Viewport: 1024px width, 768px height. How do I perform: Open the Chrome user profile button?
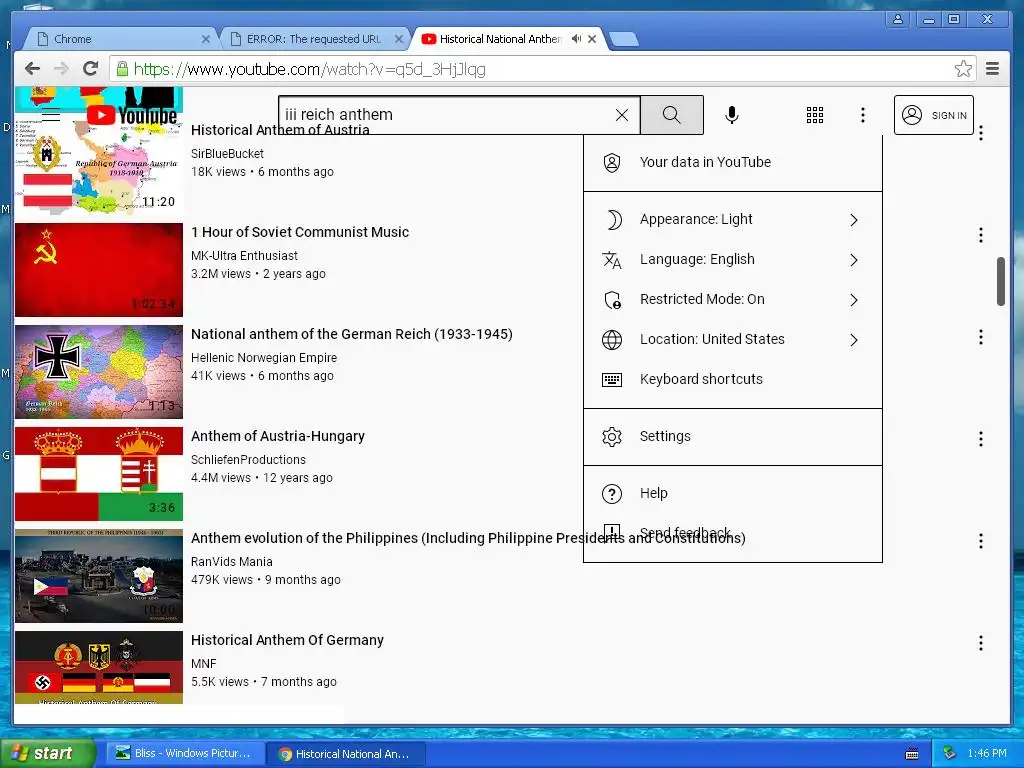(x=898, y=19)
